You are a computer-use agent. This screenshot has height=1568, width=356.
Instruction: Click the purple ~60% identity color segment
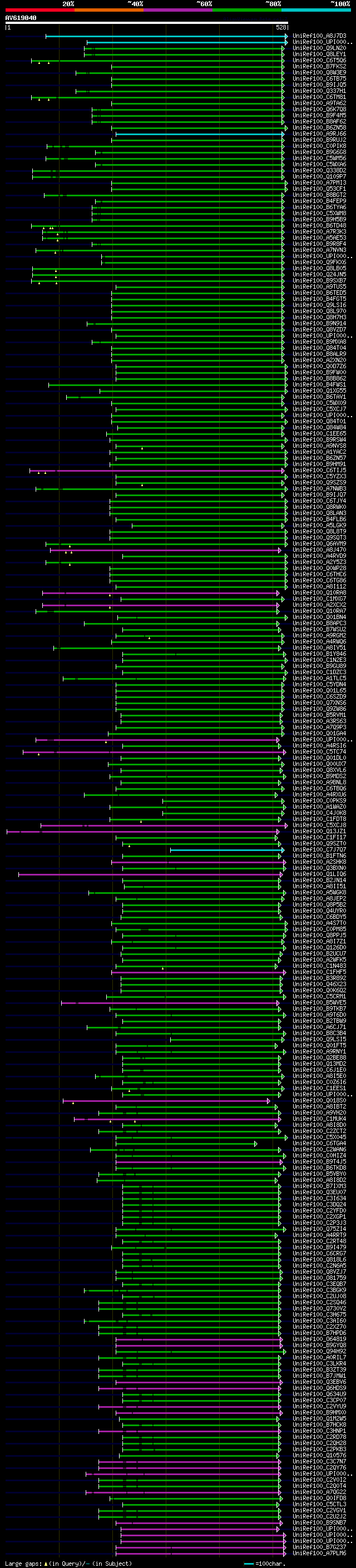179,10
